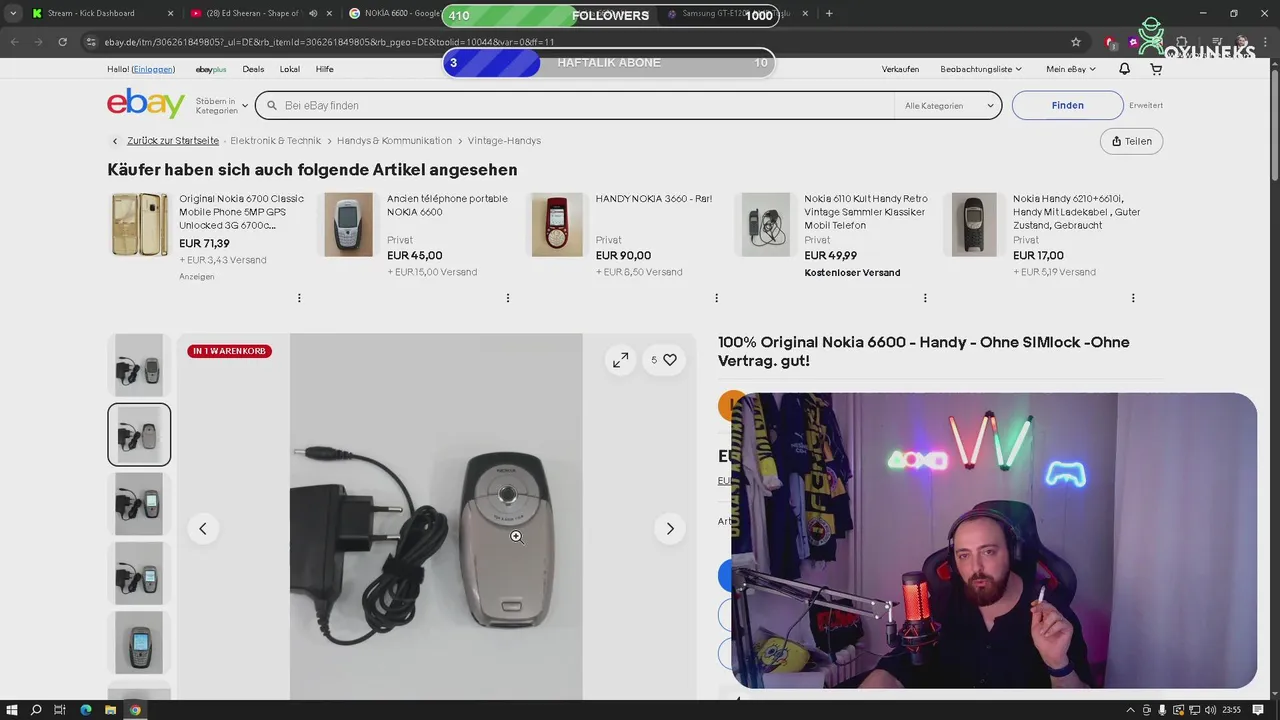1280x720 pixels.
Task: Add item to watchlist with heart icon
Action: tap(665, 360)
